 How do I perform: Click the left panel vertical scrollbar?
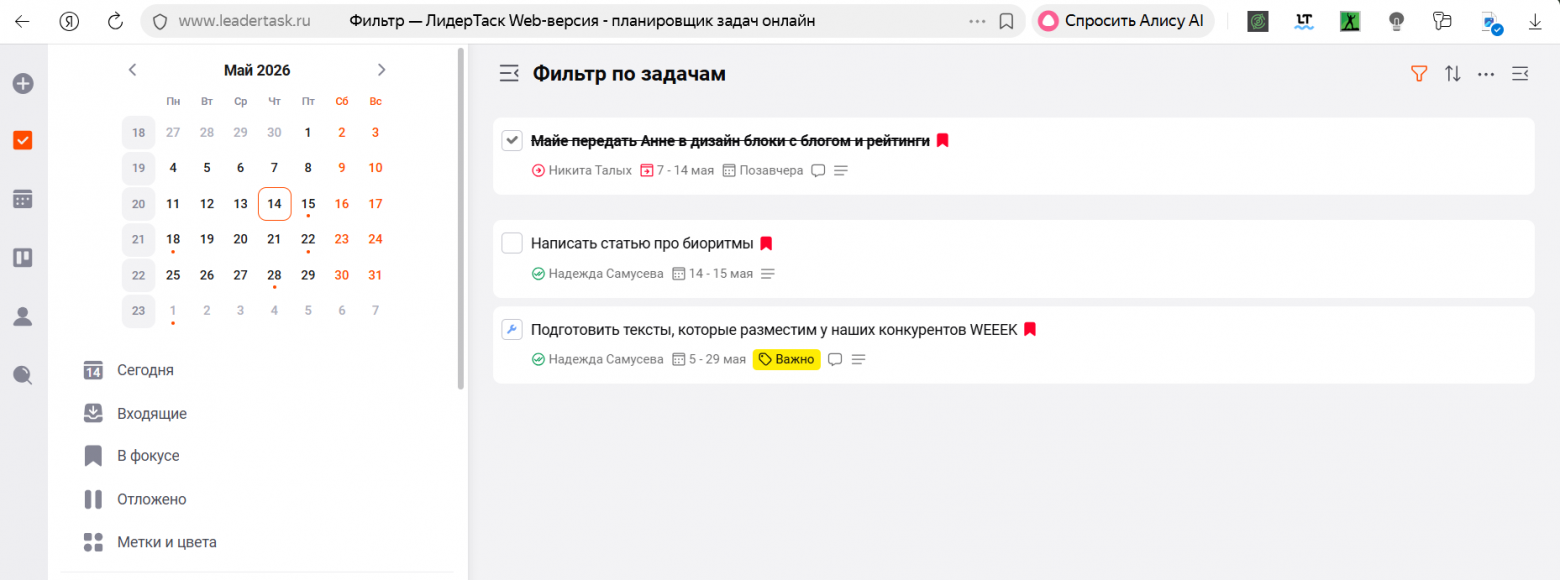coord(460,218)
